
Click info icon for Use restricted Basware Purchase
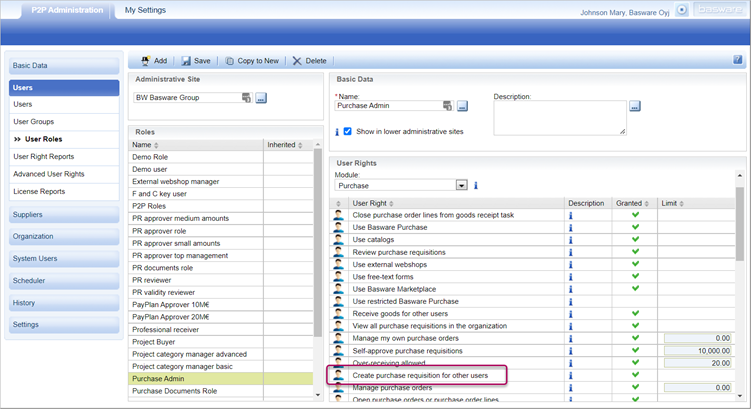tap(570, 302)
